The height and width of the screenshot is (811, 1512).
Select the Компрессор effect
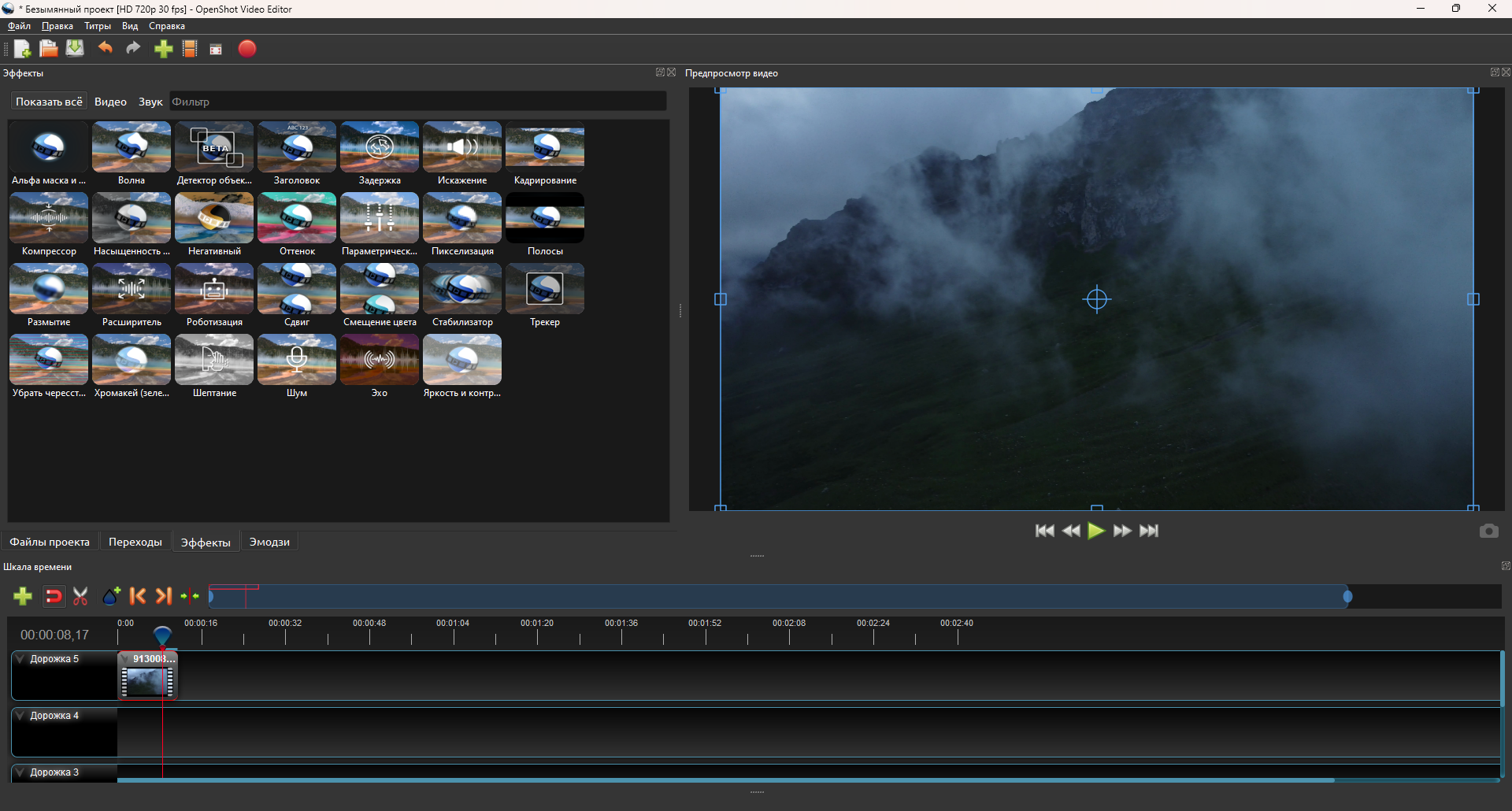(x=49, y=225)
